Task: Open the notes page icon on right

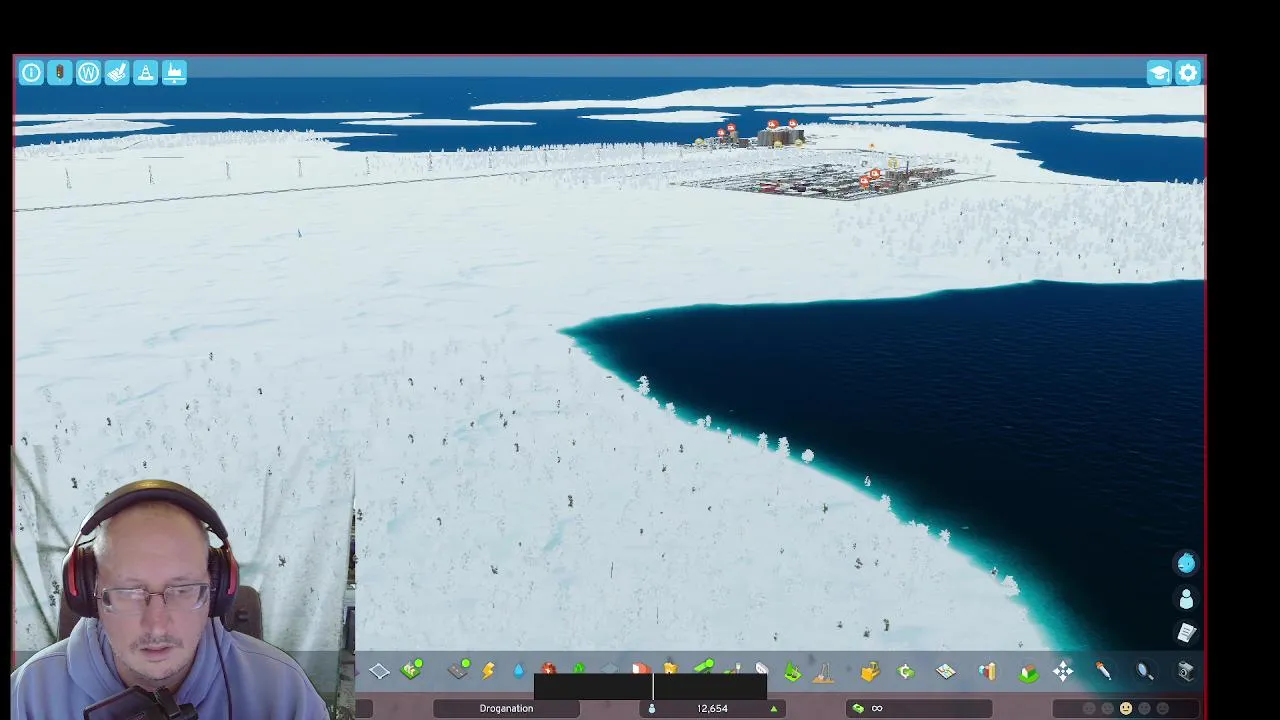Action: [1186, 633]
